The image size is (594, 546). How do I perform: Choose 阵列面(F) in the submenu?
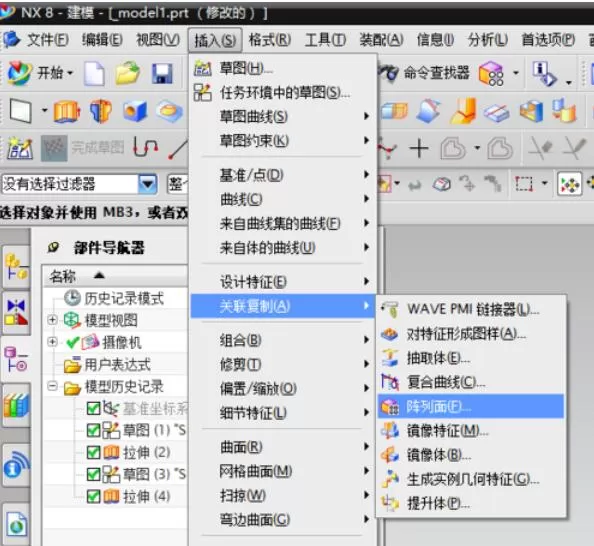[471, 406]
